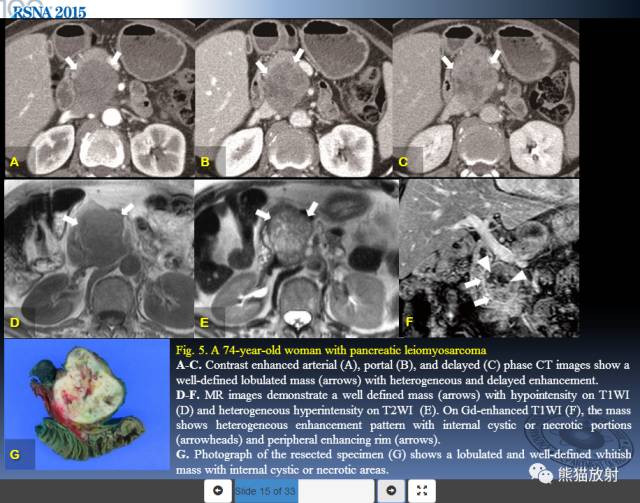Click the WeChat watermark logo icon
This screenshot has width=640, height=503.
[541, 474]
